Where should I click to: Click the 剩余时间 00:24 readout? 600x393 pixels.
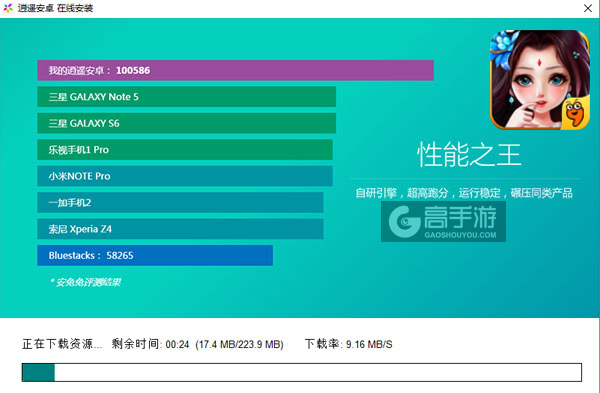(150, 344)
